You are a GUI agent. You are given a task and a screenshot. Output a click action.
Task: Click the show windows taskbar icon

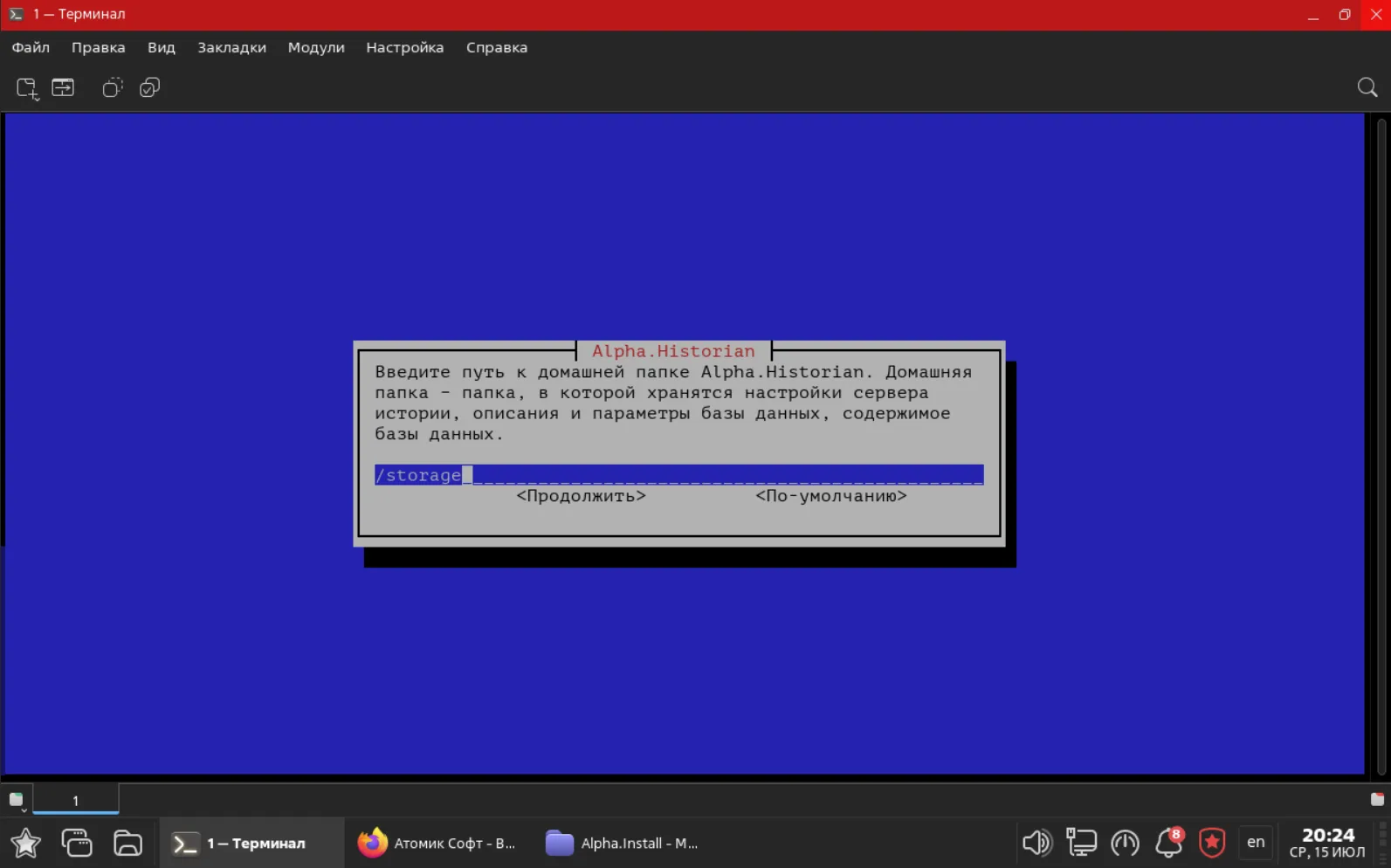[x=77, y=843]
